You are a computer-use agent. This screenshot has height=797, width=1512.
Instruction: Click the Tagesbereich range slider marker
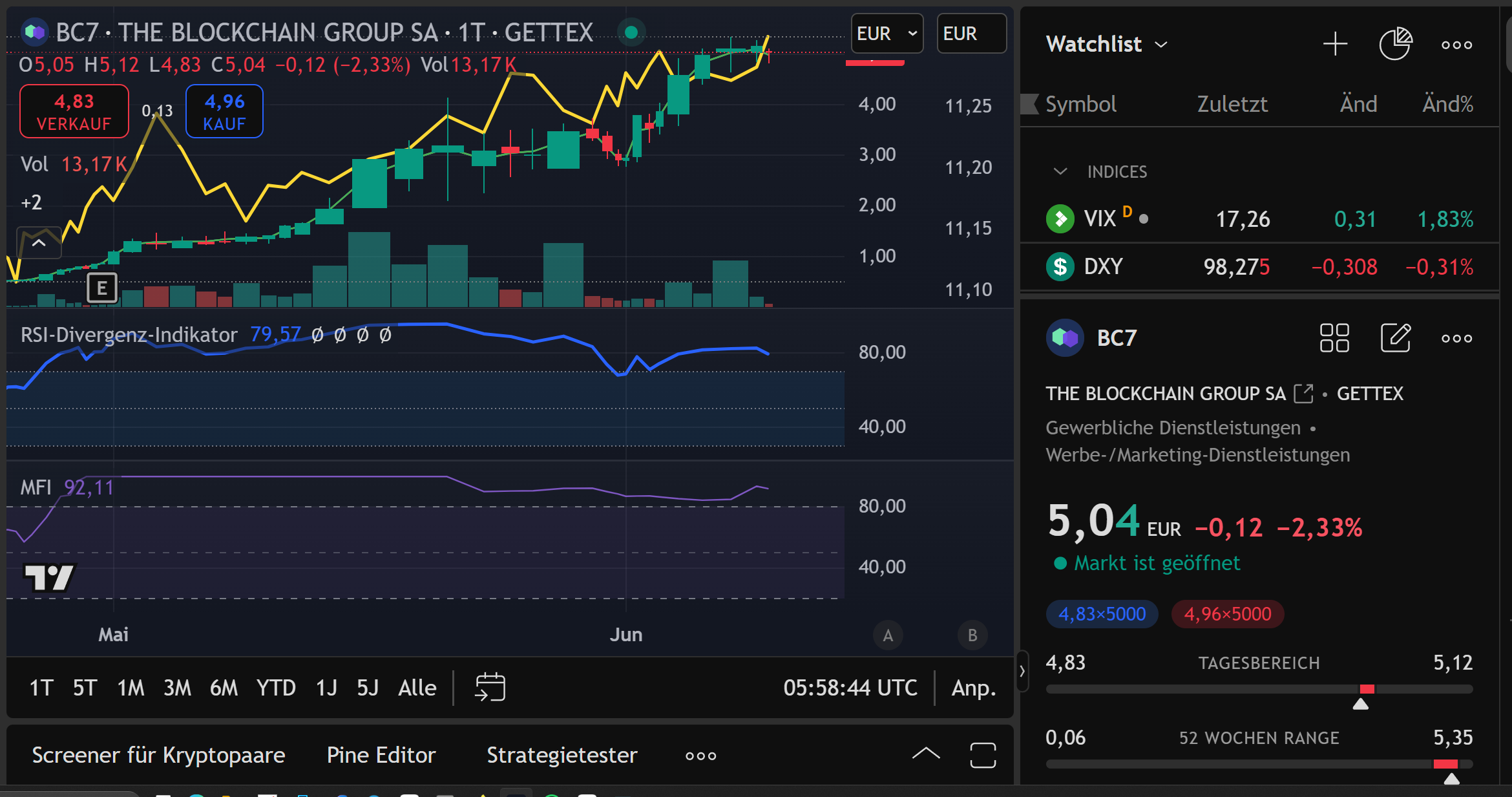tap(1361, 703)
